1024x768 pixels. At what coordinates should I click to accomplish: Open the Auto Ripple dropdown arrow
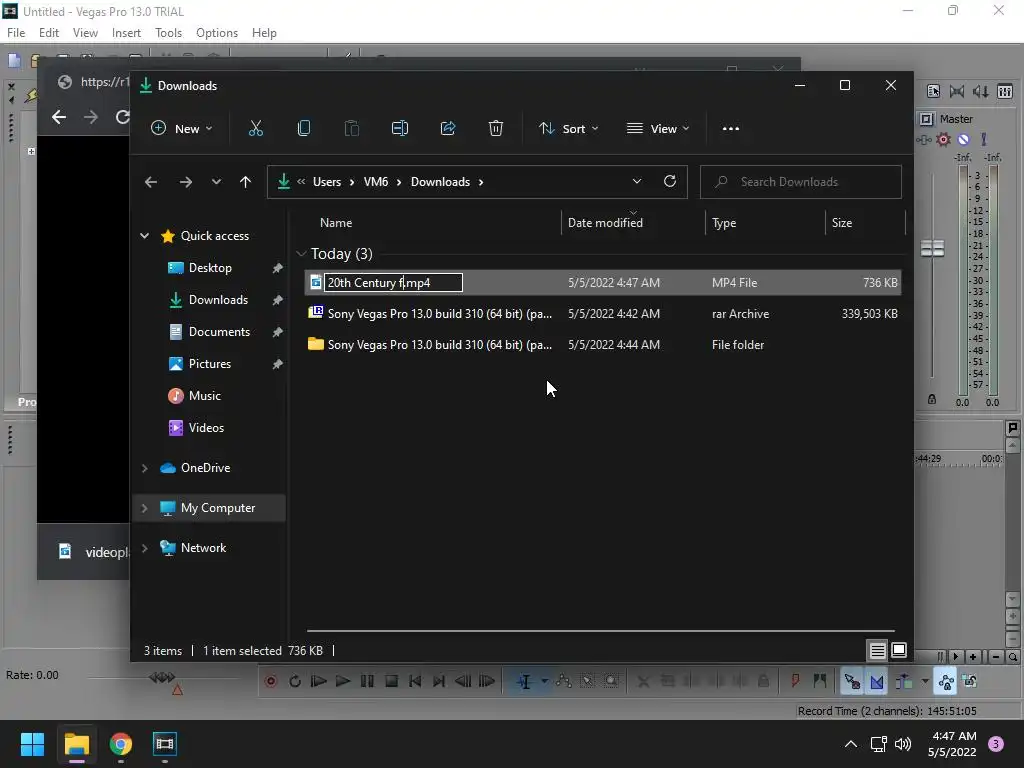coord(925,681)
